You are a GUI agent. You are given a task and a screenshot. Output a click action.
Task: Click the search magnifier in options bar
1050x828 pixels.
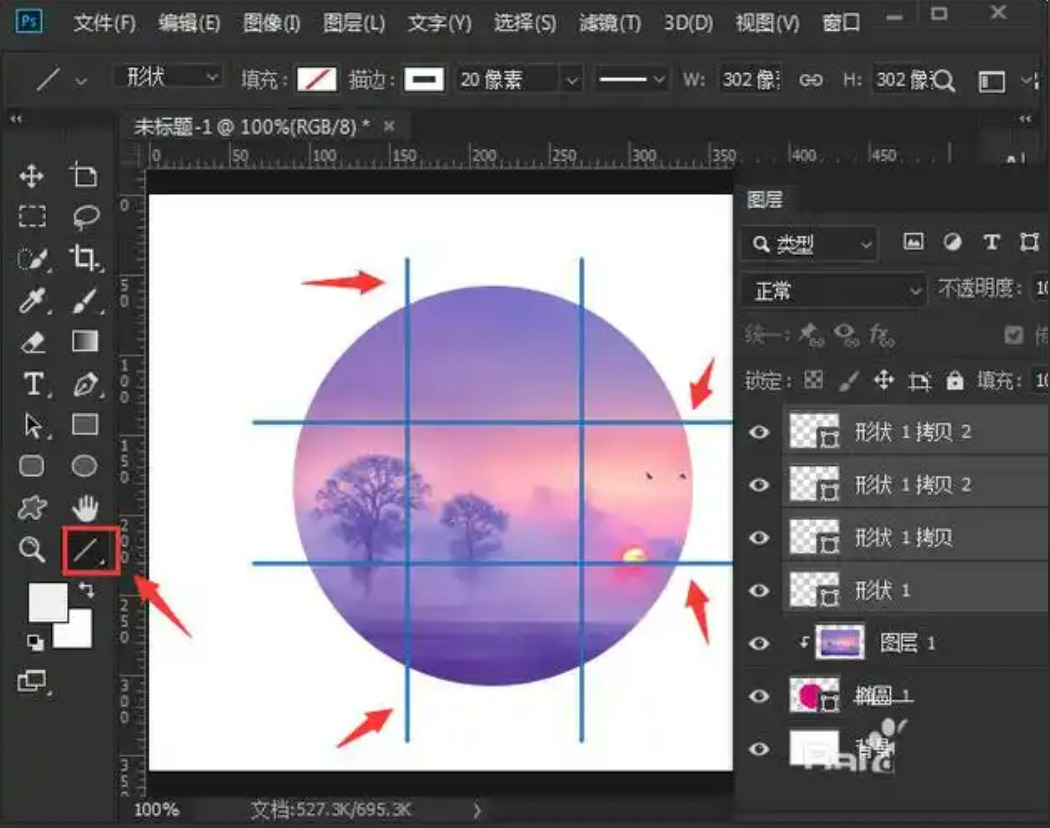pyautogui.click(x=943, y=81)
